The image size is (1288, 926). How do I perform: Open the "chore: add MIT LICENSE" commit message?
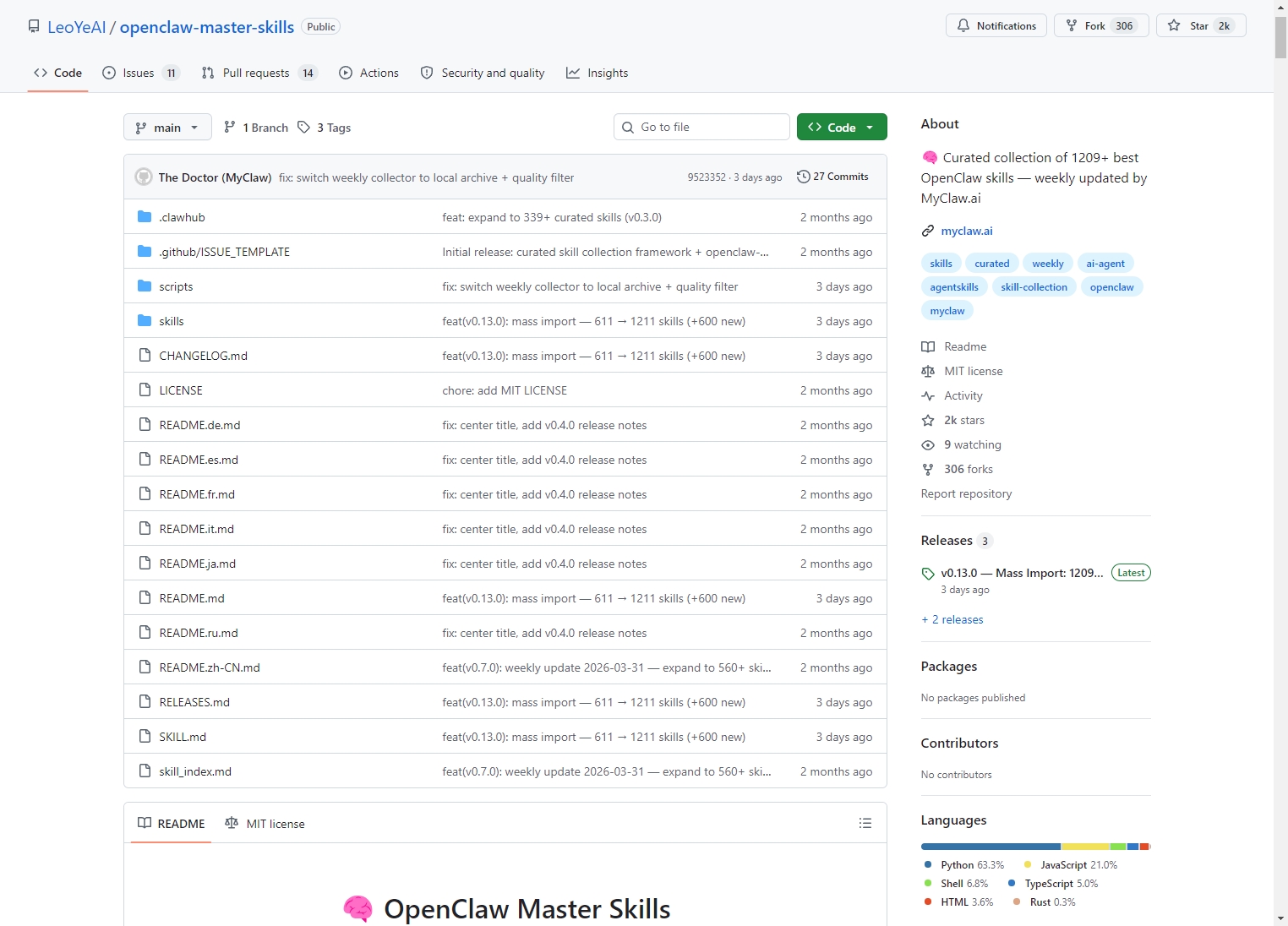[x=505, y=390]
